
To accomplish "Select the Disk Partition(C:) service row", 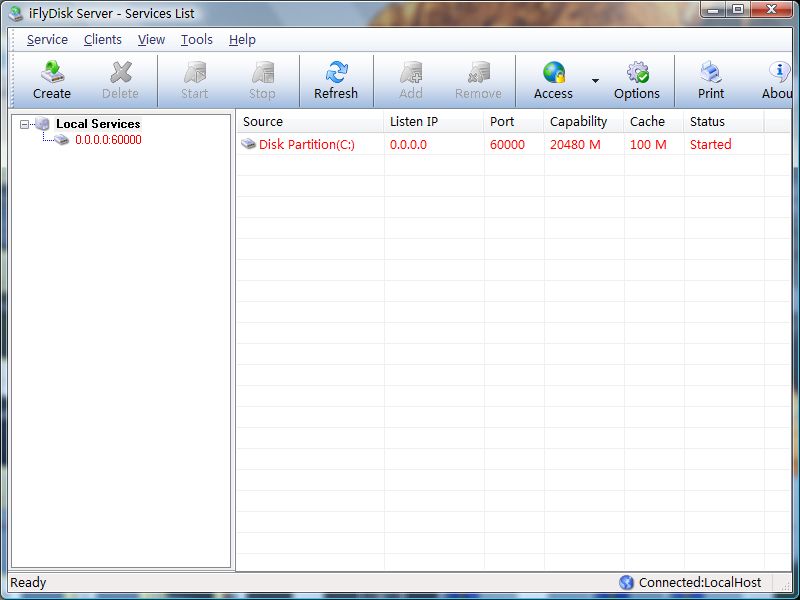I will [306, 145].
